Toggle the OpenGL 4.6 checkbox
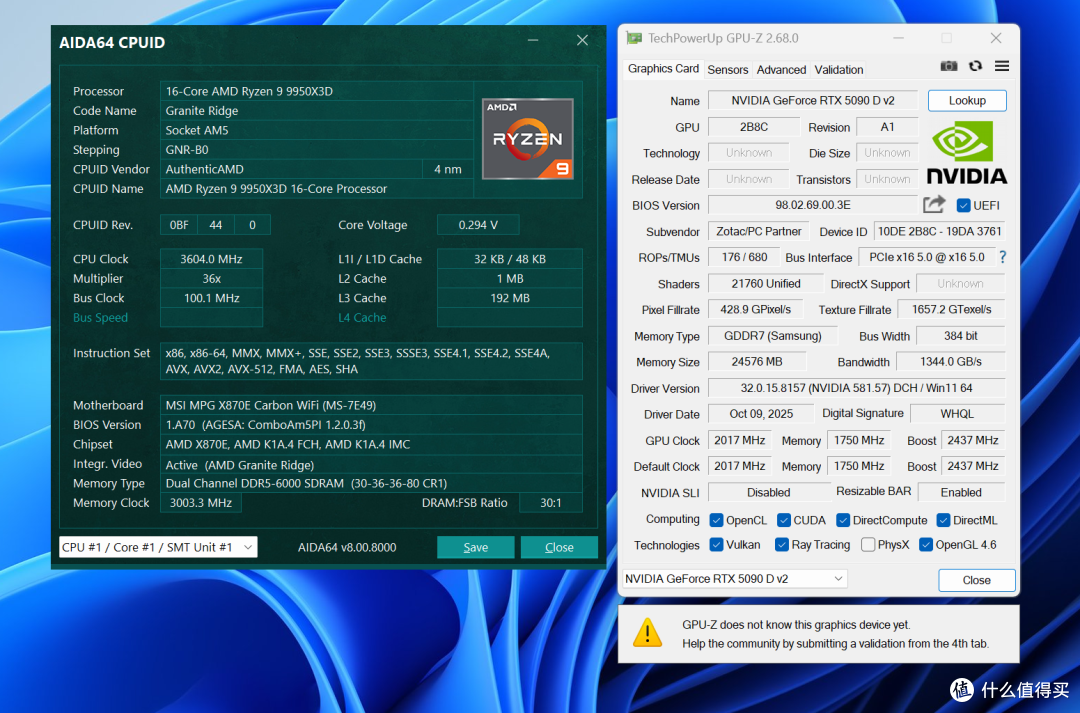1080x713 pixels. [926, 545]
